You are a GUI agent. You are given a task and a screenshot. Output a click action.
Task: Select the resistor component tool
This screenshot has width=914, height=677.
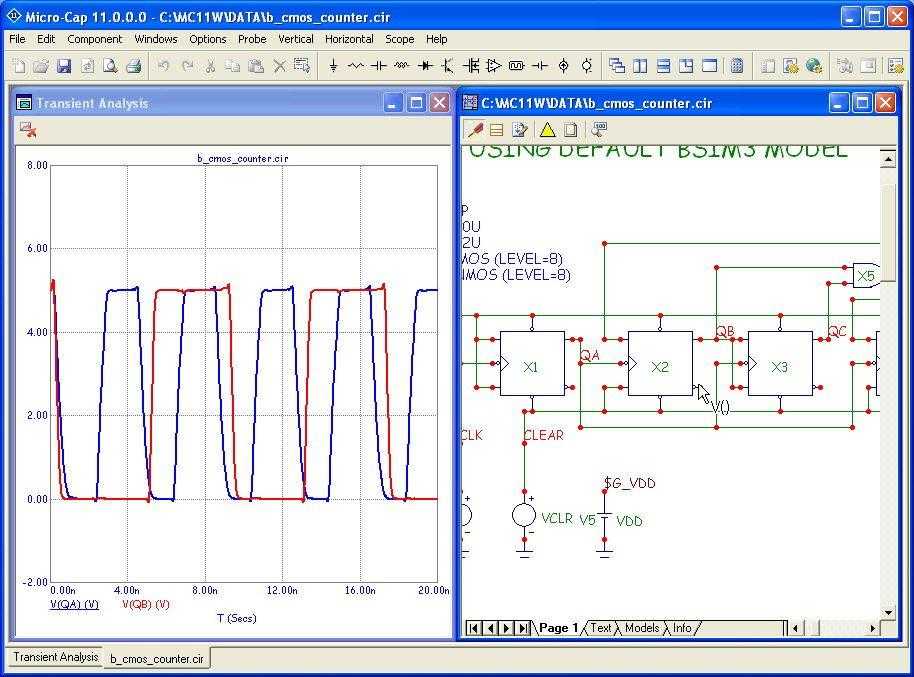(356, 66)
